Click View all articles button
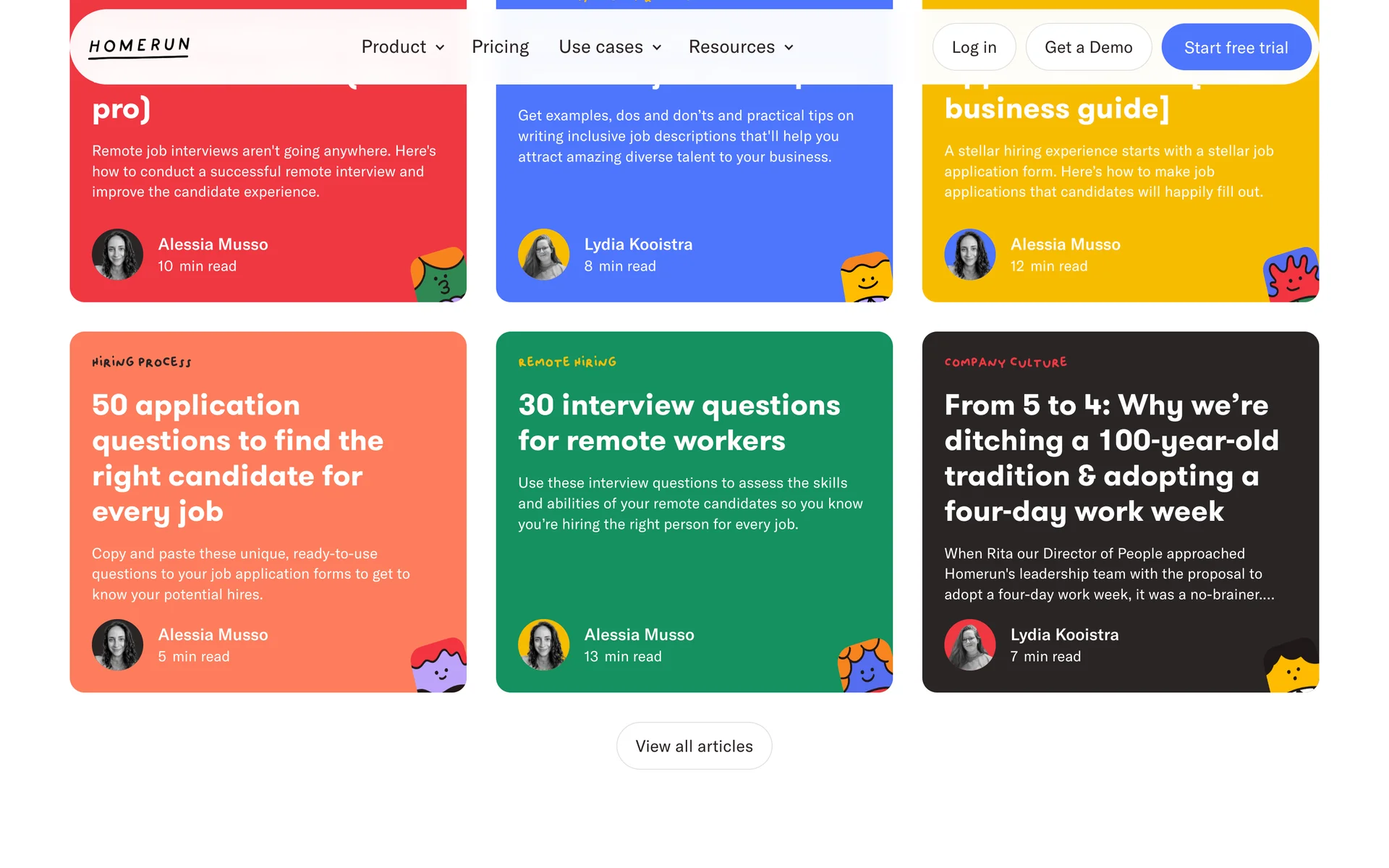The height and width of the screenshot is (868, 1389). click(694, 746)
